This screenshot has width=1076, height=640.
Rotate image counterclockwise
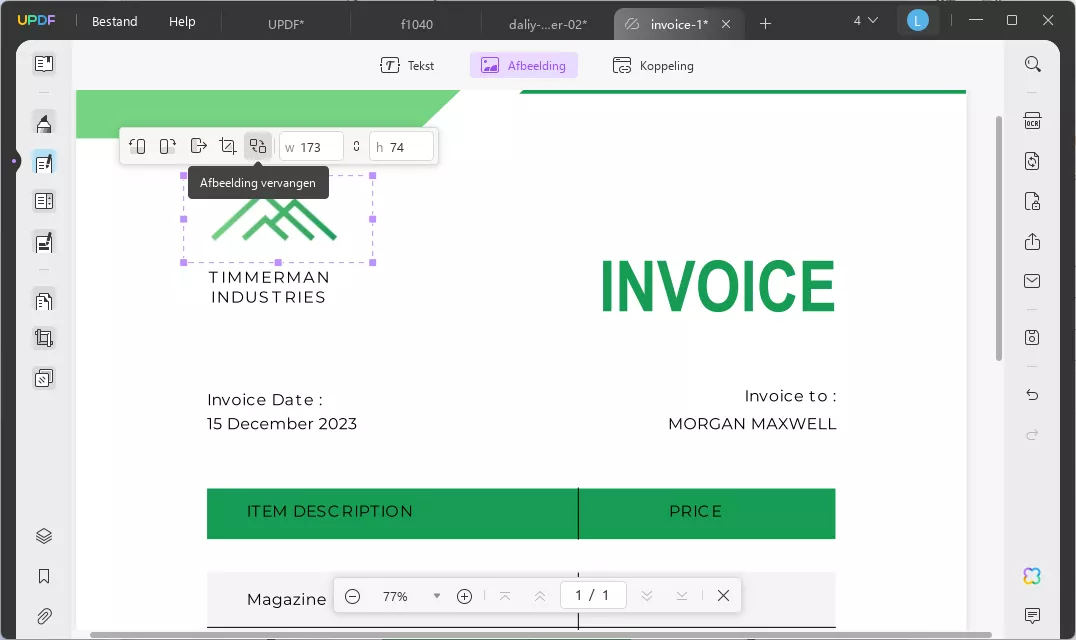point(137,146)
